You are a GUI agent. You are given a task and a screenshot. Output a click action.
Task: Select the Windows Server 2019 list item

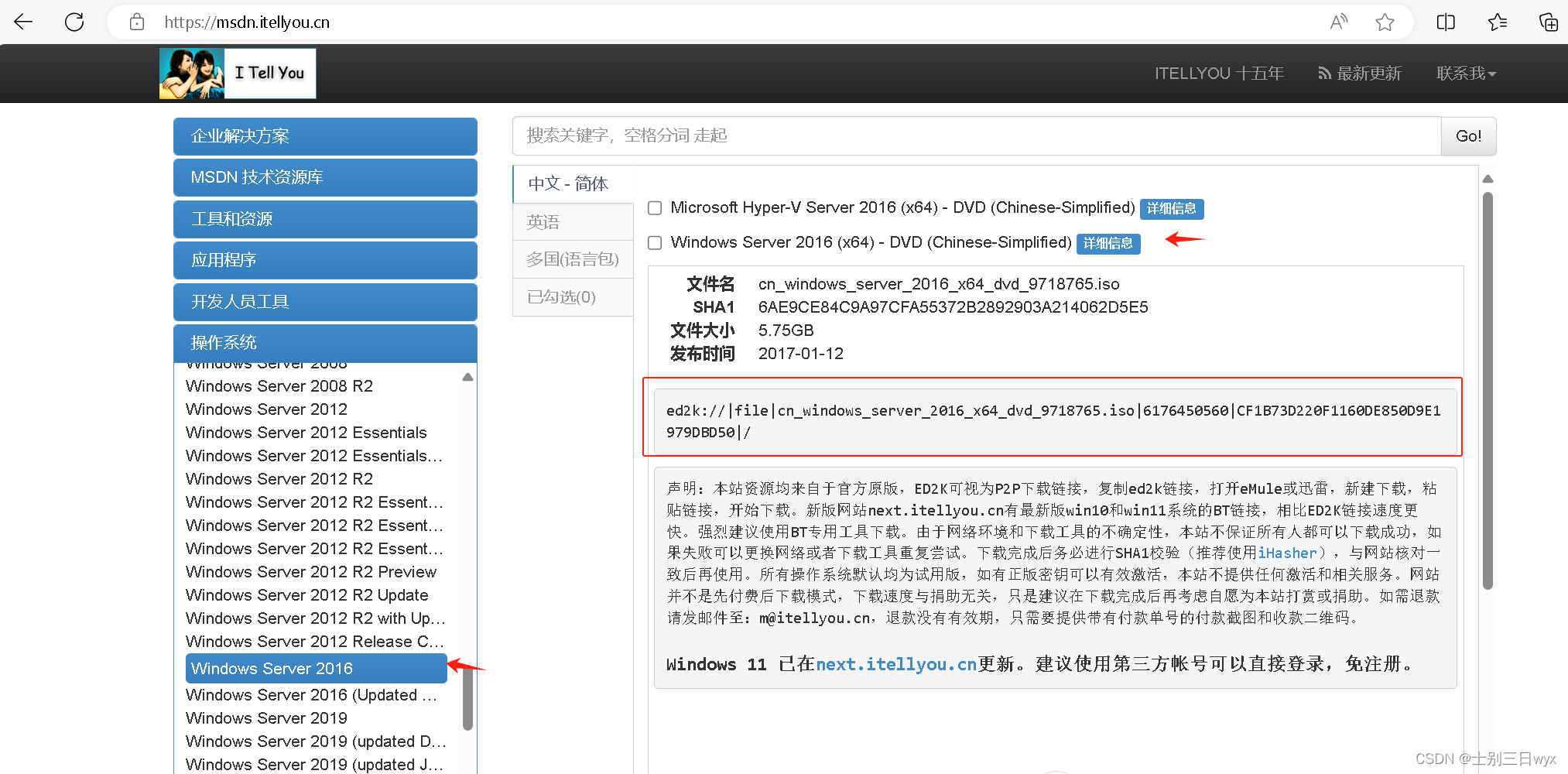tap(266, 718)
